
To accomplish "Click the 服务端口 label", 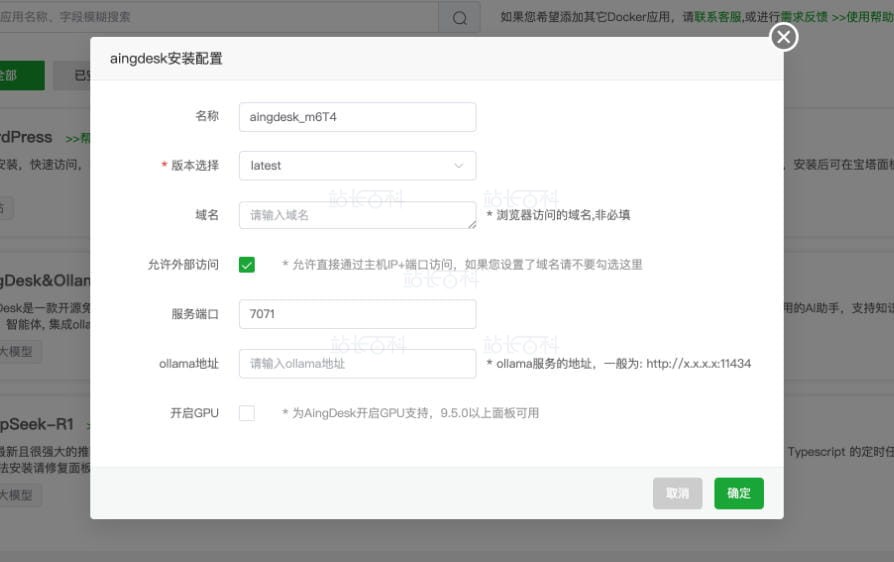I will tap(195, 314).
